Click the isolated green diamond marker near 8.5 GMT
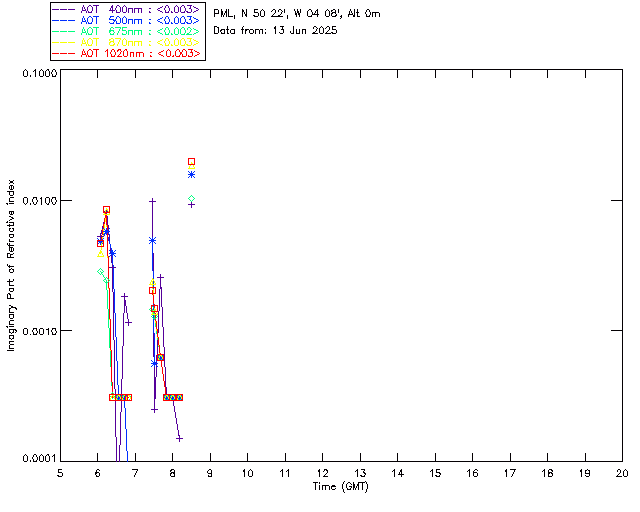Image resolution: width=640 pixels, height=512 pixels. pyautogui.click(x=191, y=199)
